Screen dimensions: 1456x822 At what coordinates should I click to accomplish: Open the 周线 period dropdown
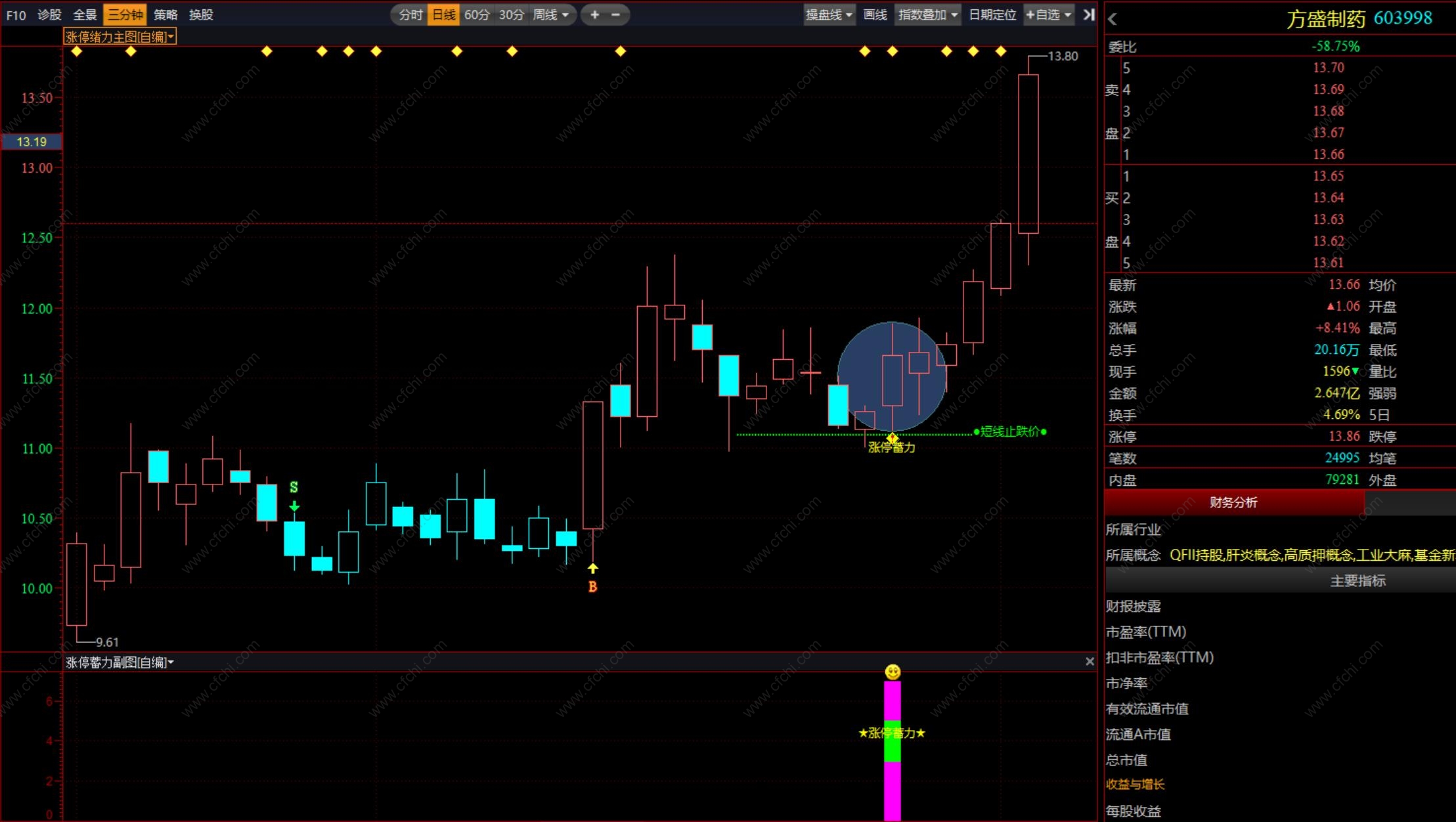point(550,14)
